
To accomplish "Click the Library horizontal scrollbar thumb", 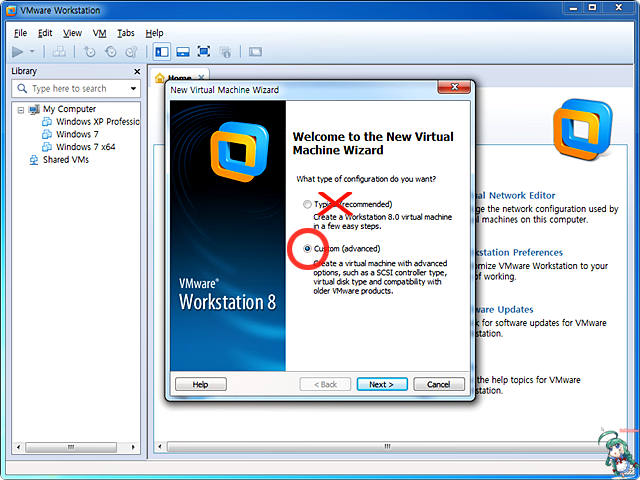I will click(x=71, y=447).
